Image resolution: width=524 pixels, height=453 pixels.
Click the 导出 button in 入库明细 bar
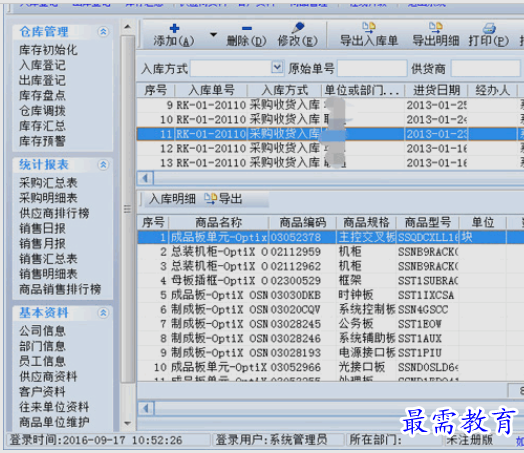point(224,199)
